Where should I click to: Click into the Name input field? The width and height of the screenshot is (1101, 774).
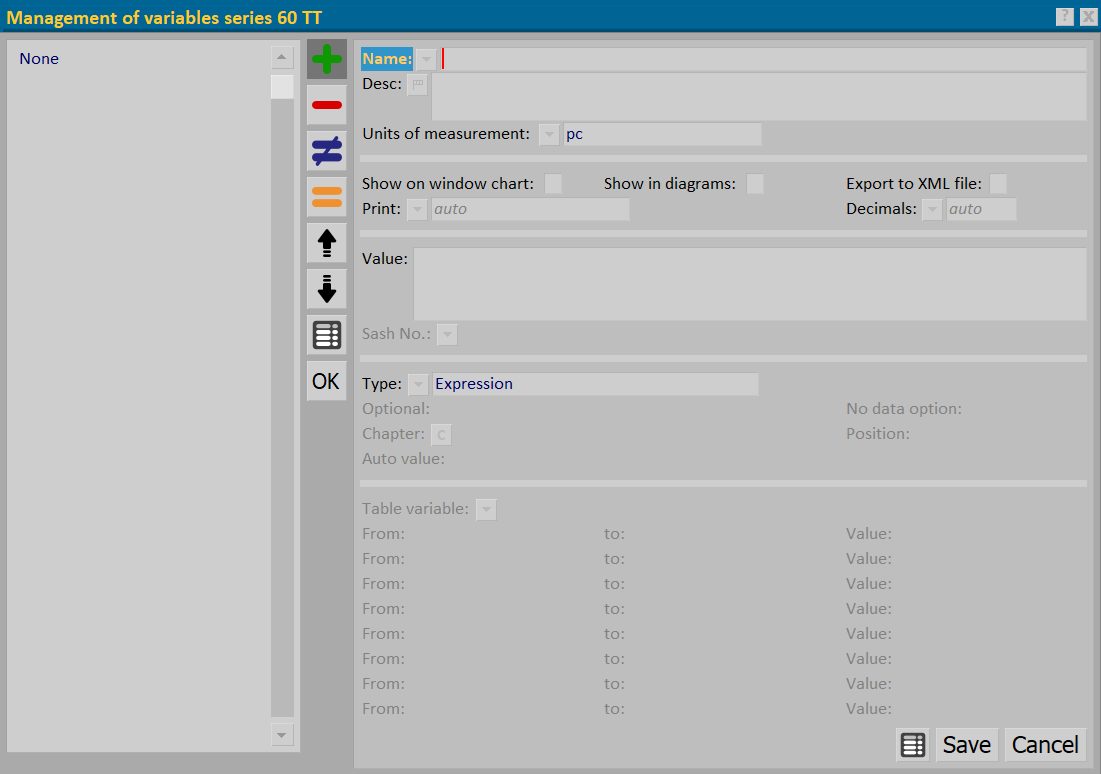pos(764,59)
